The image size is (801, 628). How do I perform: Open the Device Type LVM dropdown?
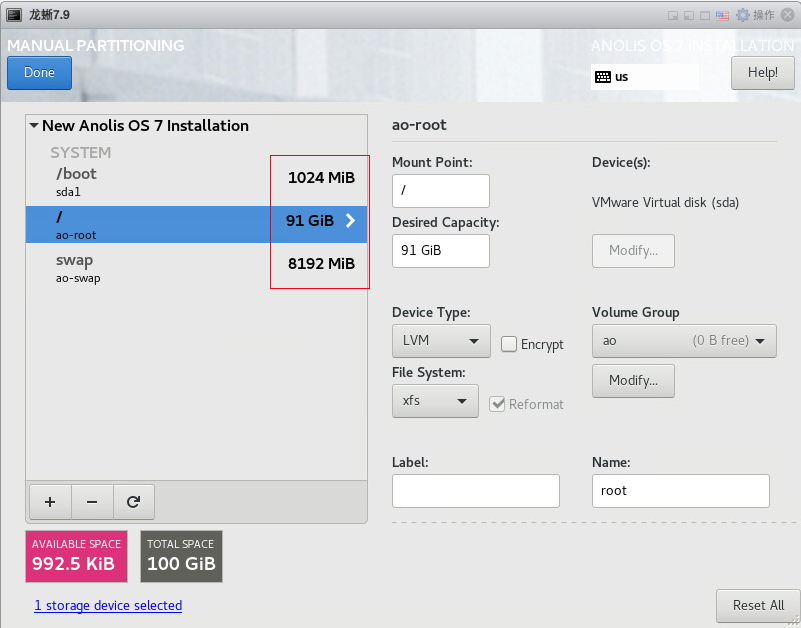(441, 340)
